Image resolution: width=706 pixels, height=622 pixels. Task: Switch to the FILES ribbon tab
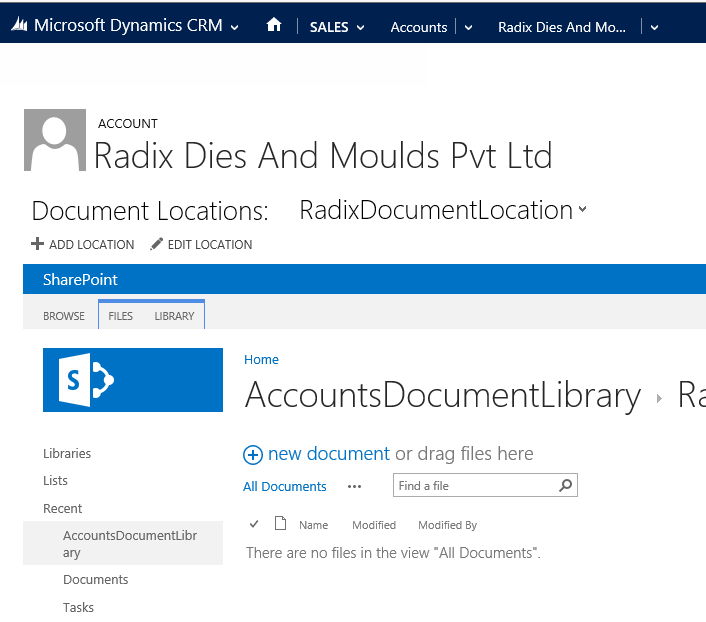[x=120, y=316]
